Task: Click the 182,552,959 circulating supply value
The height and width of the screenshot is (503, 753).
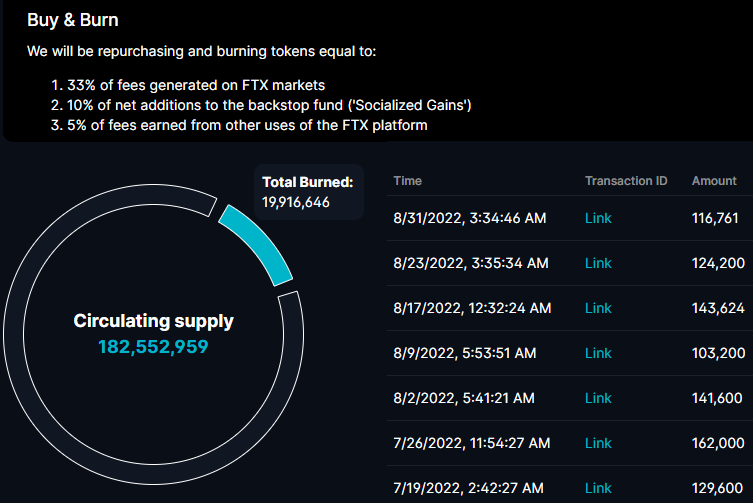Action: [153, 347]
